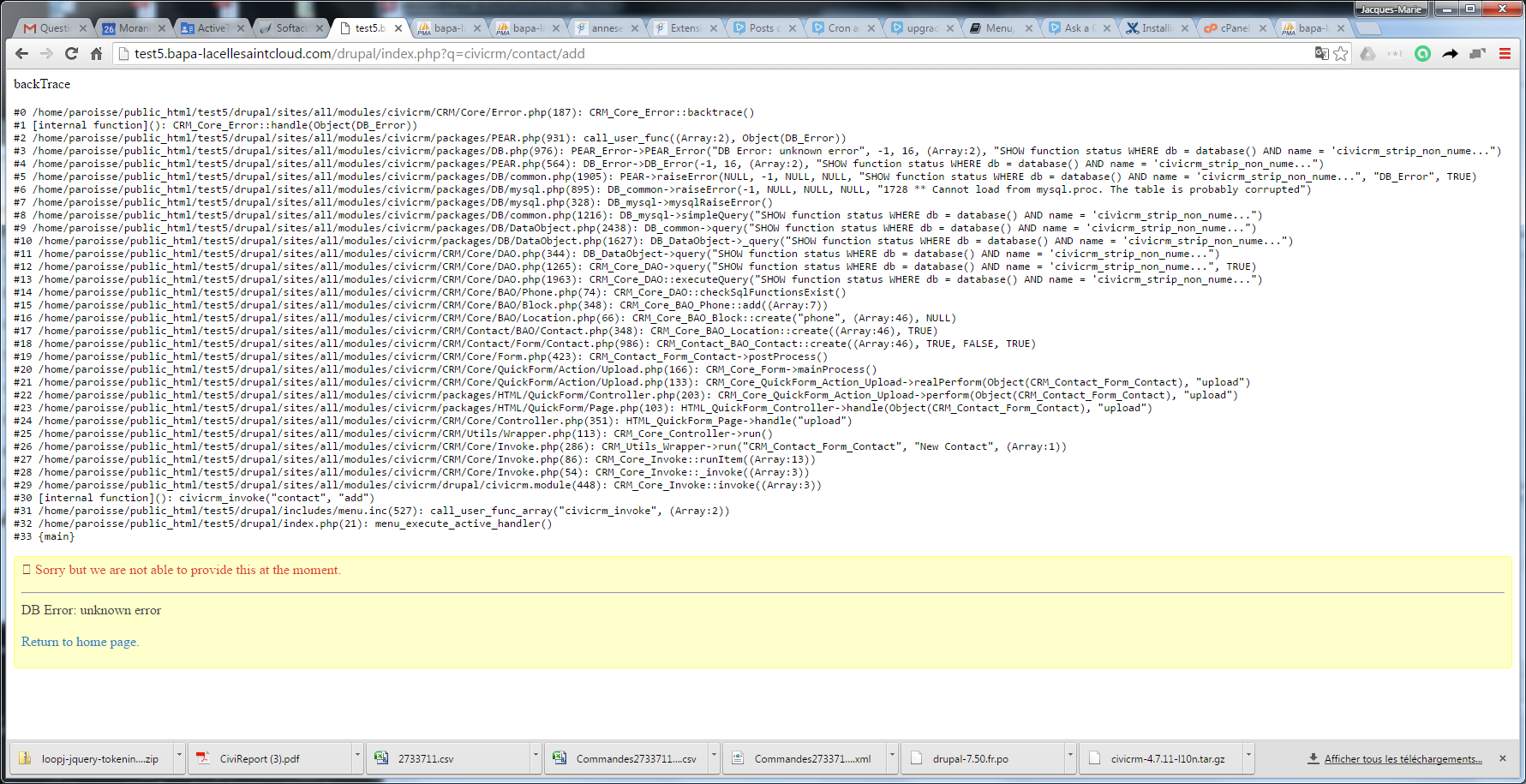Bookmark this page with the star icon
The image size is (1526, 784).
pyautogui.click(x=1341, y=53)
